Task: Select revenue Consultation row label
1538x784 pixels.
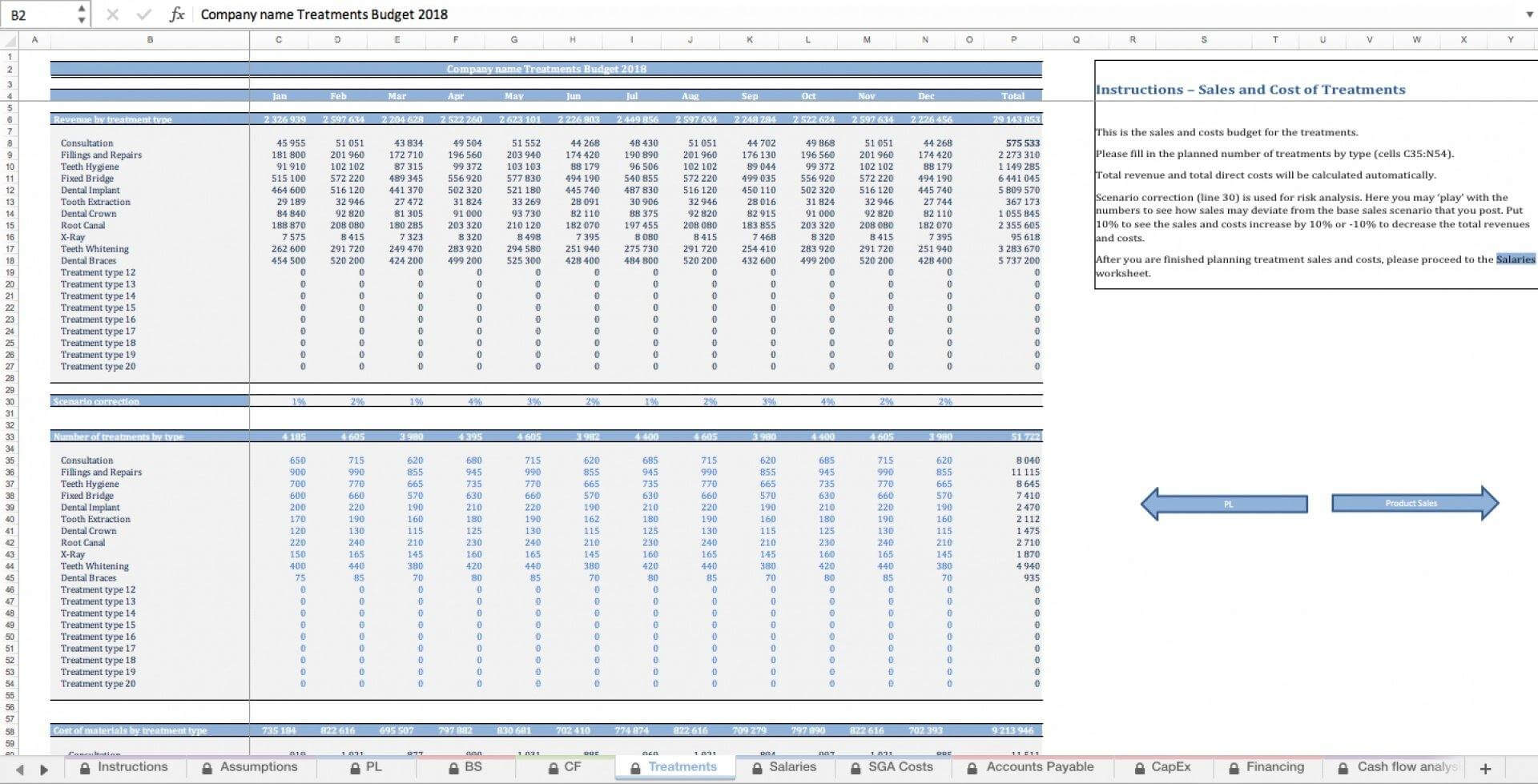Action: tap(87, 143)
